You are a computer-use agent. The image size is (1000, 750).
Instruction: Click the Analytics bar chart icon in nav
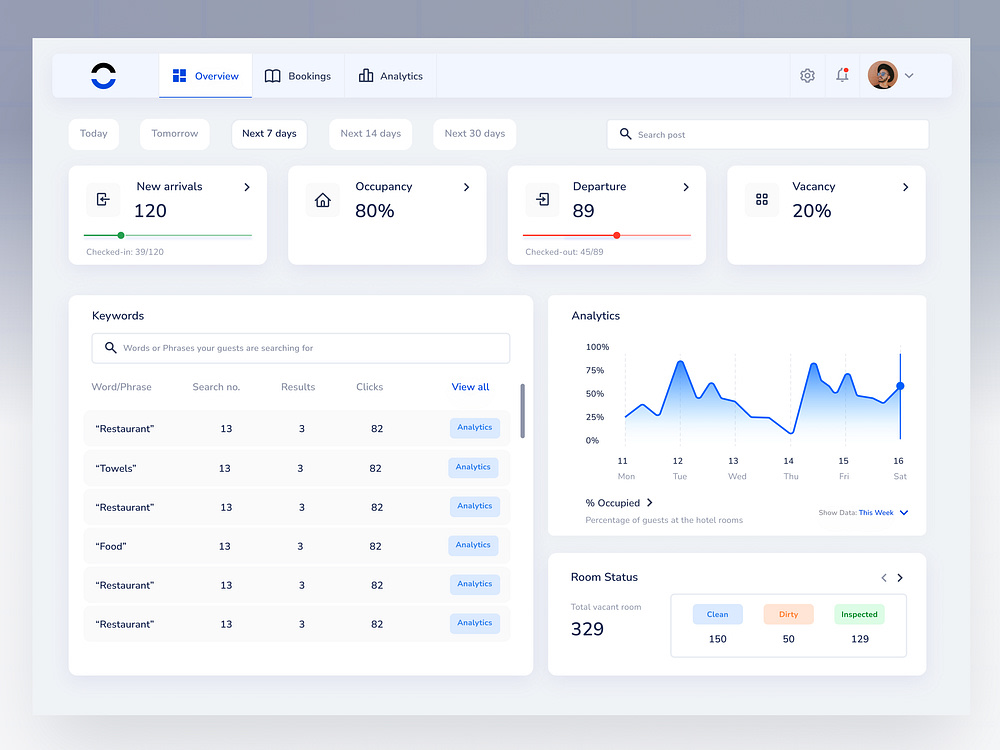pos(365,76)
